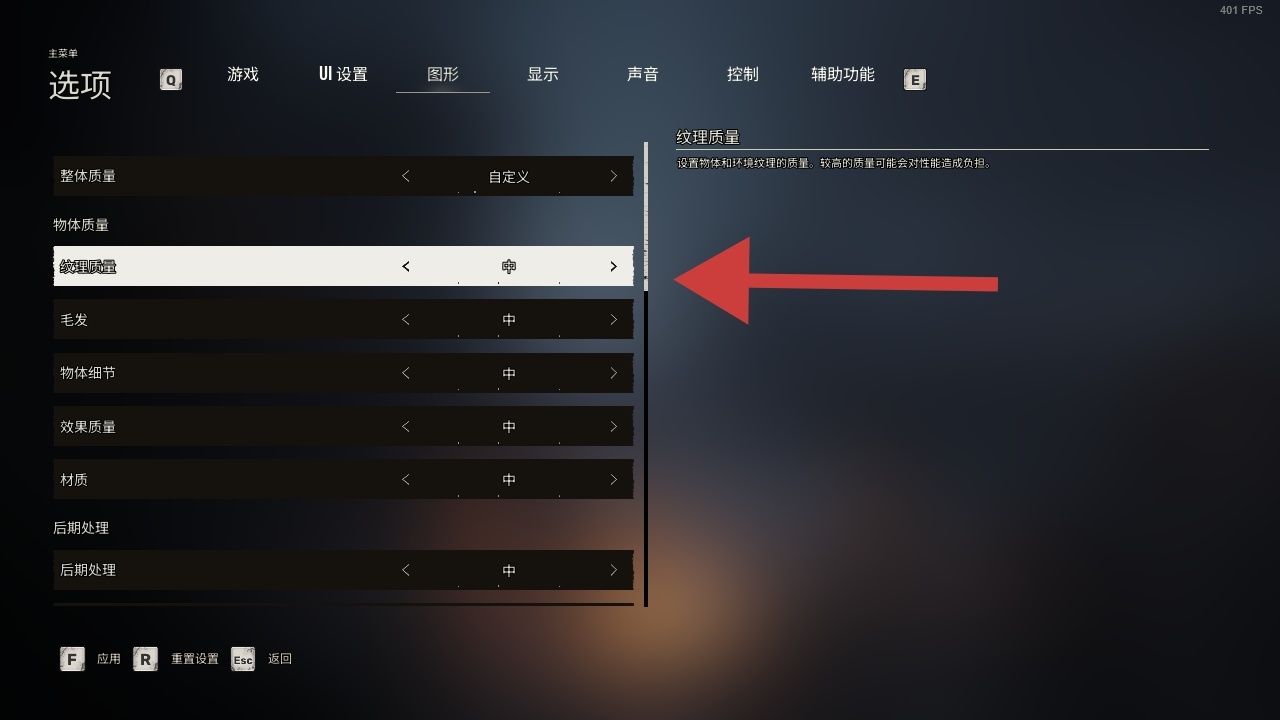Image resolution: width=1280 pixels, height=720 pixels.
Task: Click the Esc key return icon
Action: pyautogui.click(x=243, y=659)
